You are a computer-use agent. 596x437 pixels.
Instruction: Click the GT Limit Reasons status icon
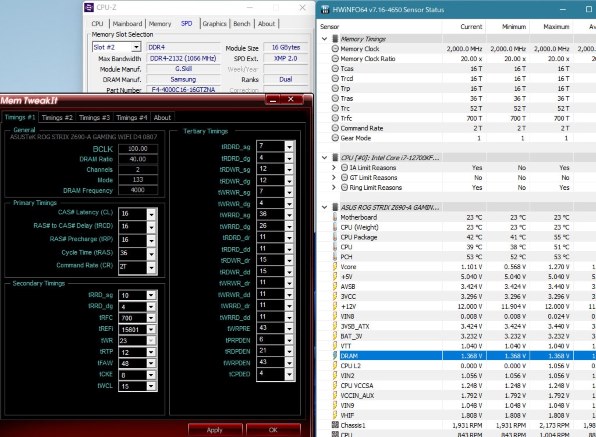[344, 177]
